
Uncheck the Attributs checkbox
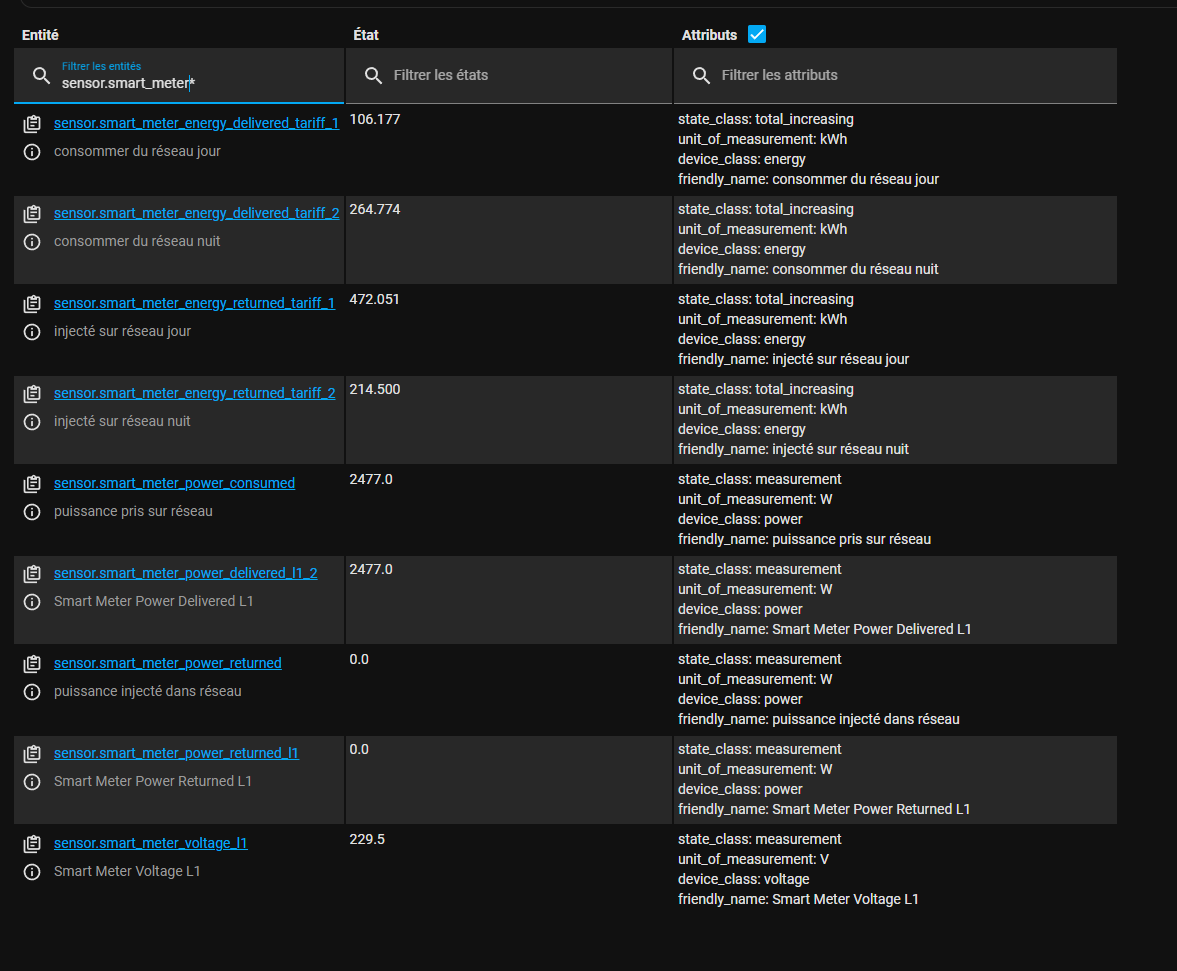point(757,35)
